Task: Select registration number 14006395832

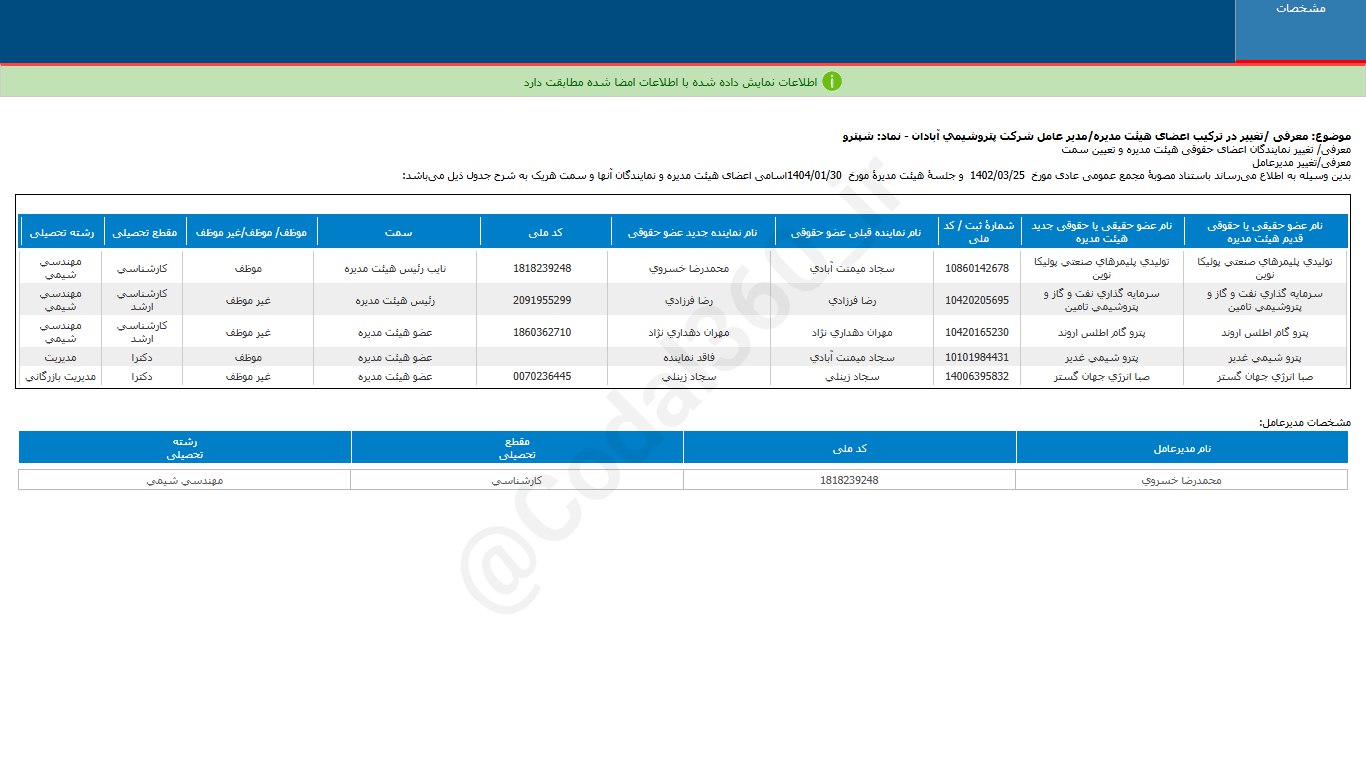Action: (x=977, y=377)
